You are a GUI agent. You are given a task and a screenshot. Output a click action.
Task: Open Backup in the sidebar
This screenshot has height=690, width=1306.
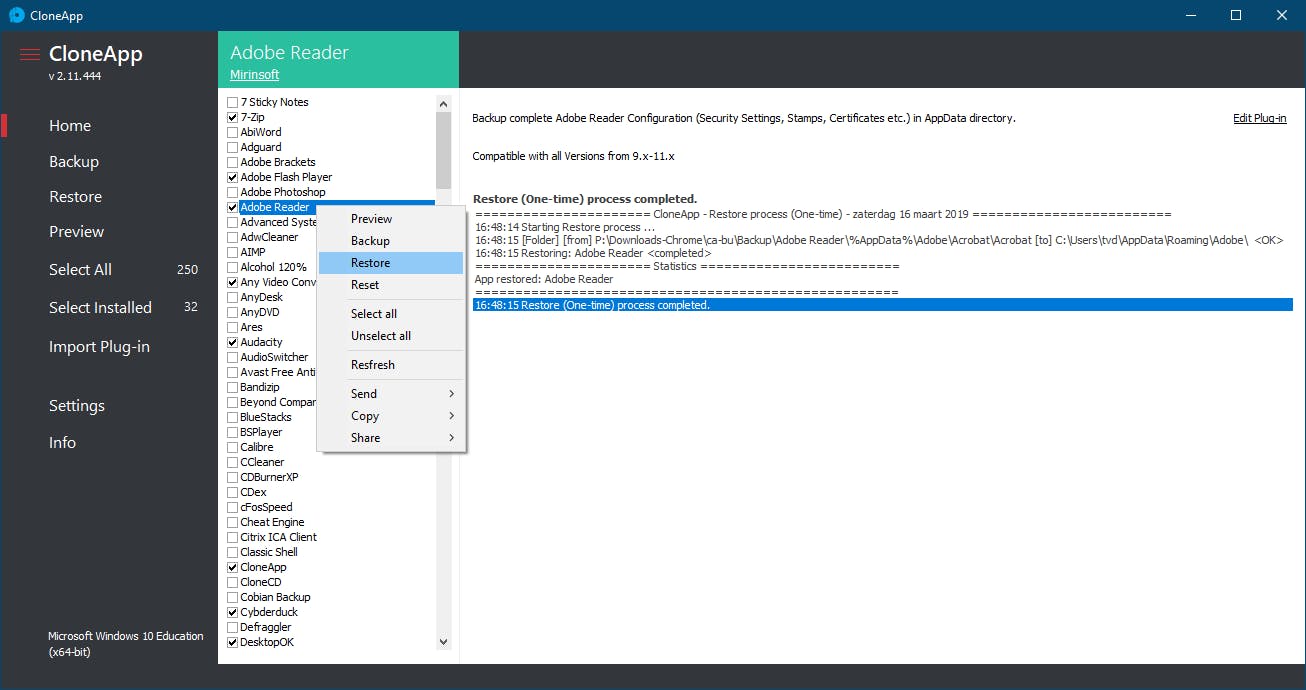[x=74, y=162]
